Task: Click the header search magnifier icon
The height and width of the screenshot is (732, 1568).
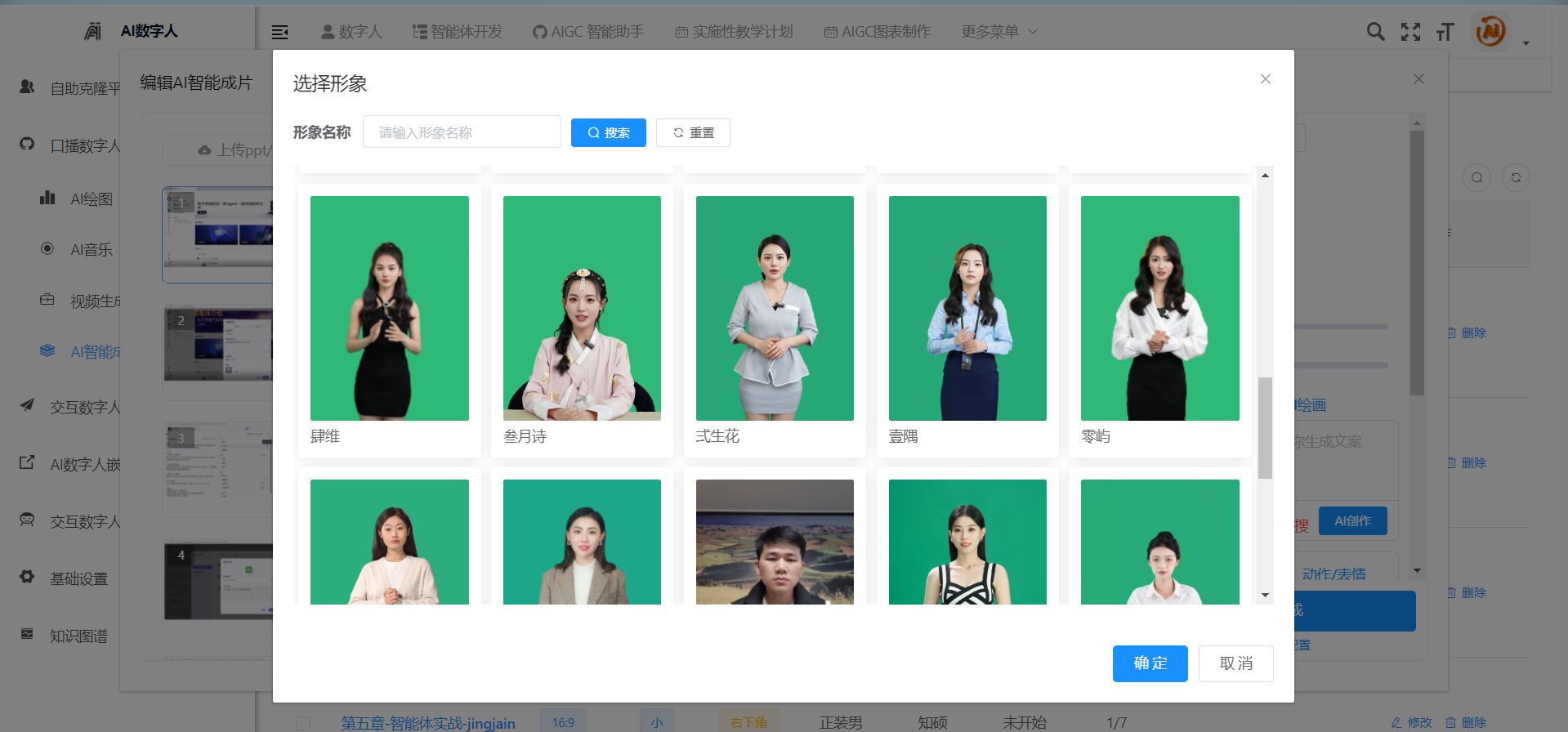Action: [x=1376, y=32]
